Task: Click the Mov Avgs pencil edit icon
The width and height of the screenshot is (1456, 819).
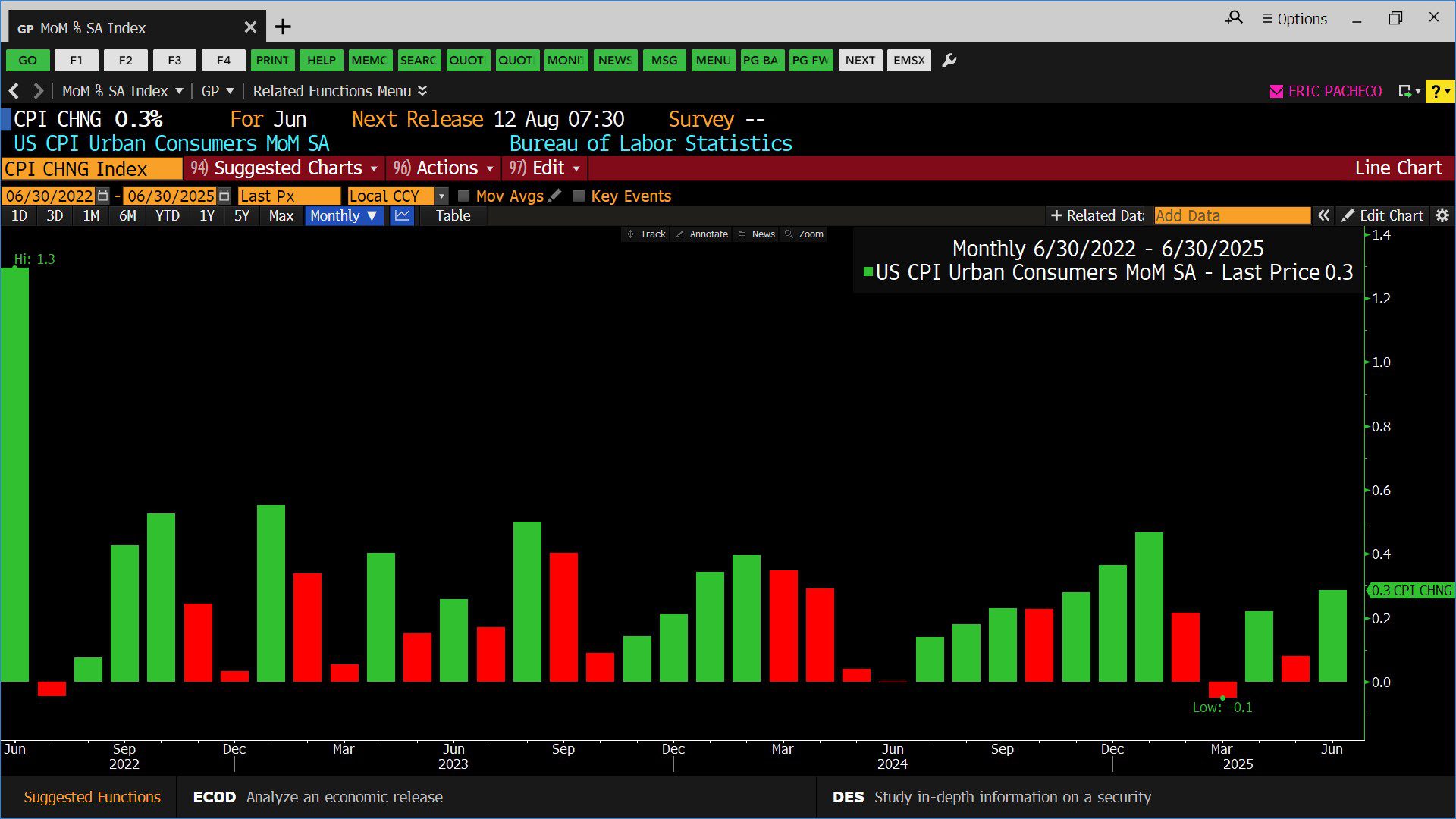Action: pyautogui.click(x=555, y=196)
